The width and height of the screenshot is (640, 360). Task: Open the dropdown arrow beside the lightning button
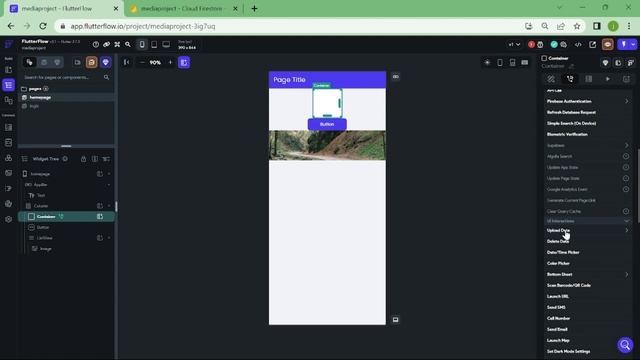point(633,44)
